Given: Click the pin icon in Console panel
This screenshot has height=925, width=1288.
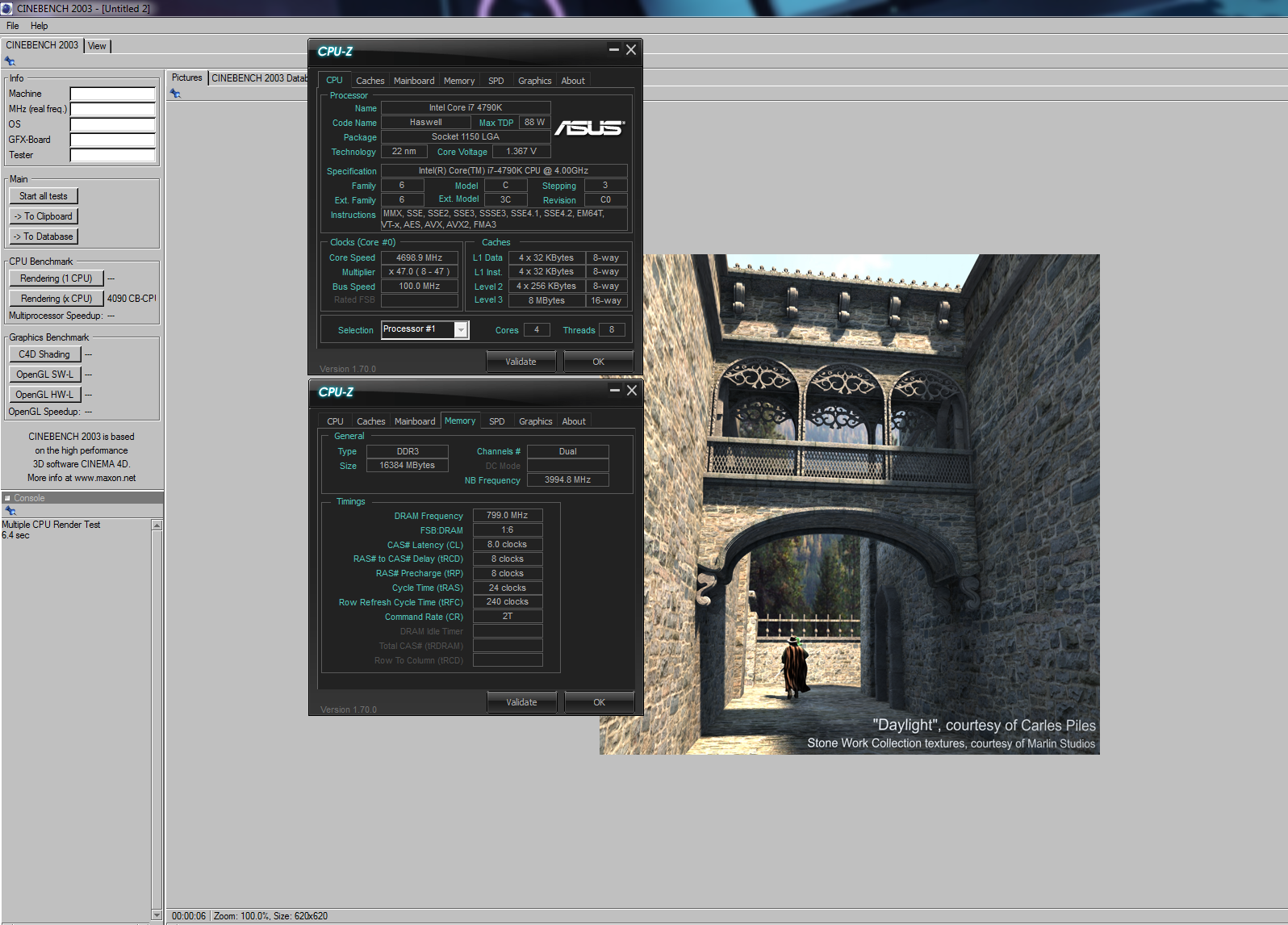Looking at the screenshot, I should tap(10, 511).
